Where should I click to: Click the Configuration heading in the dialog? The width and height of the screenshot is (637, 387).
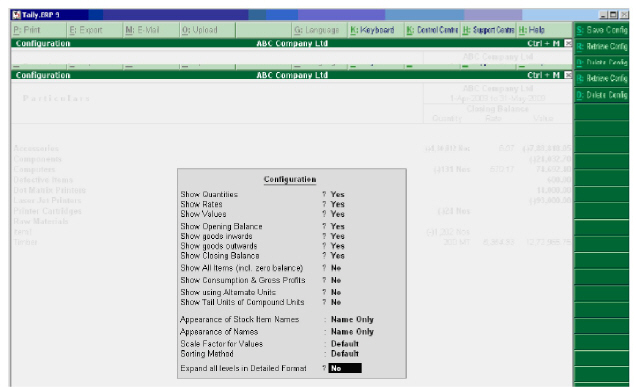pyautogui.click(x=290, y=179)
